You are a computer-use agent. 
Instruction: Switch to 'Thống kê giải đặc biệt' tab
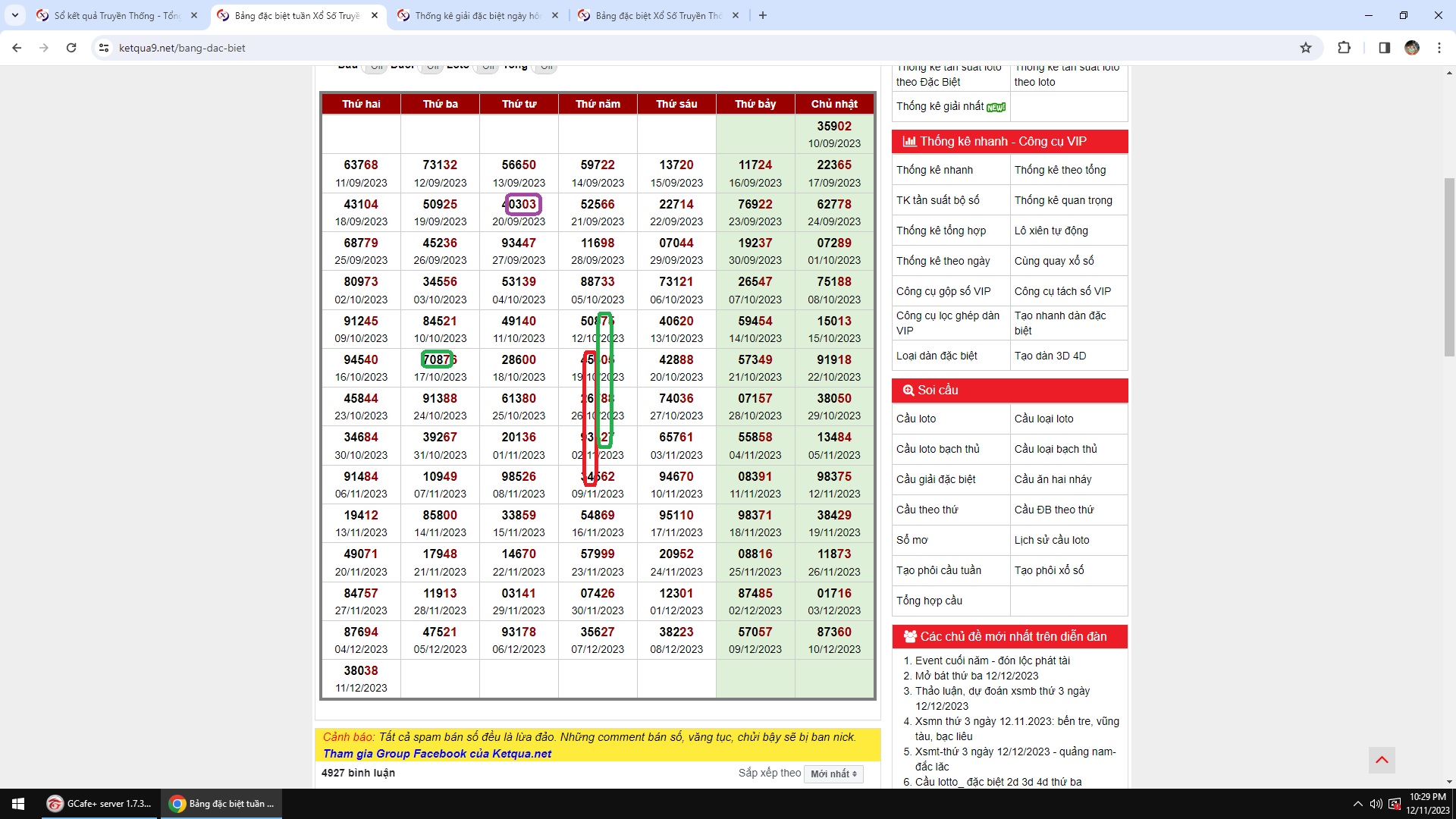click(477, 15)
